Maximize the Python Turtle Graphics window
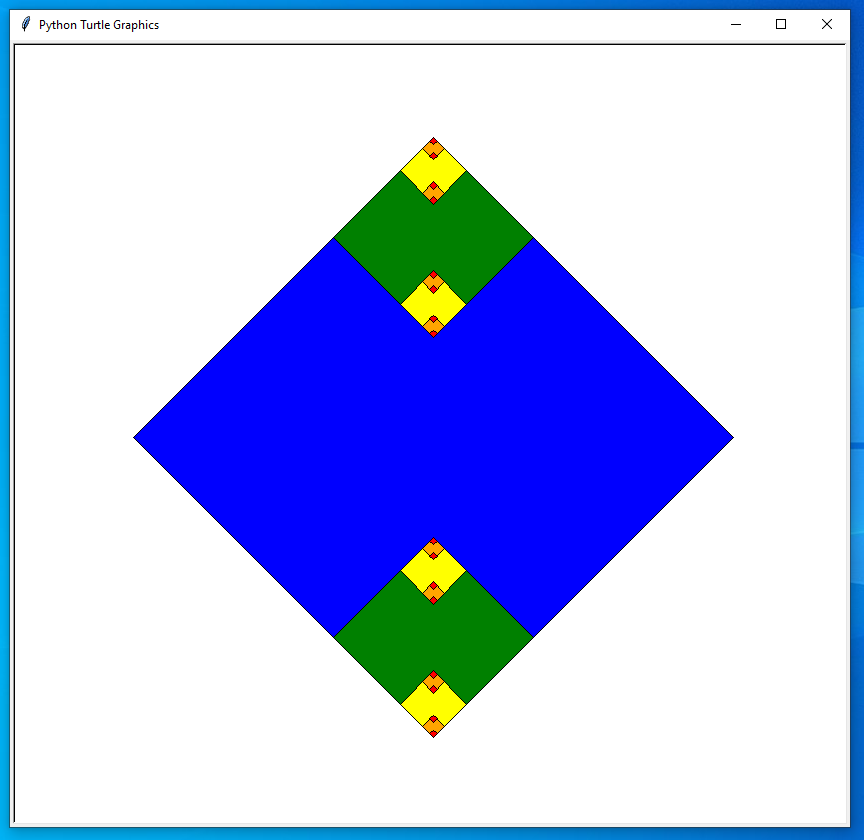 [x=781, y=24]
